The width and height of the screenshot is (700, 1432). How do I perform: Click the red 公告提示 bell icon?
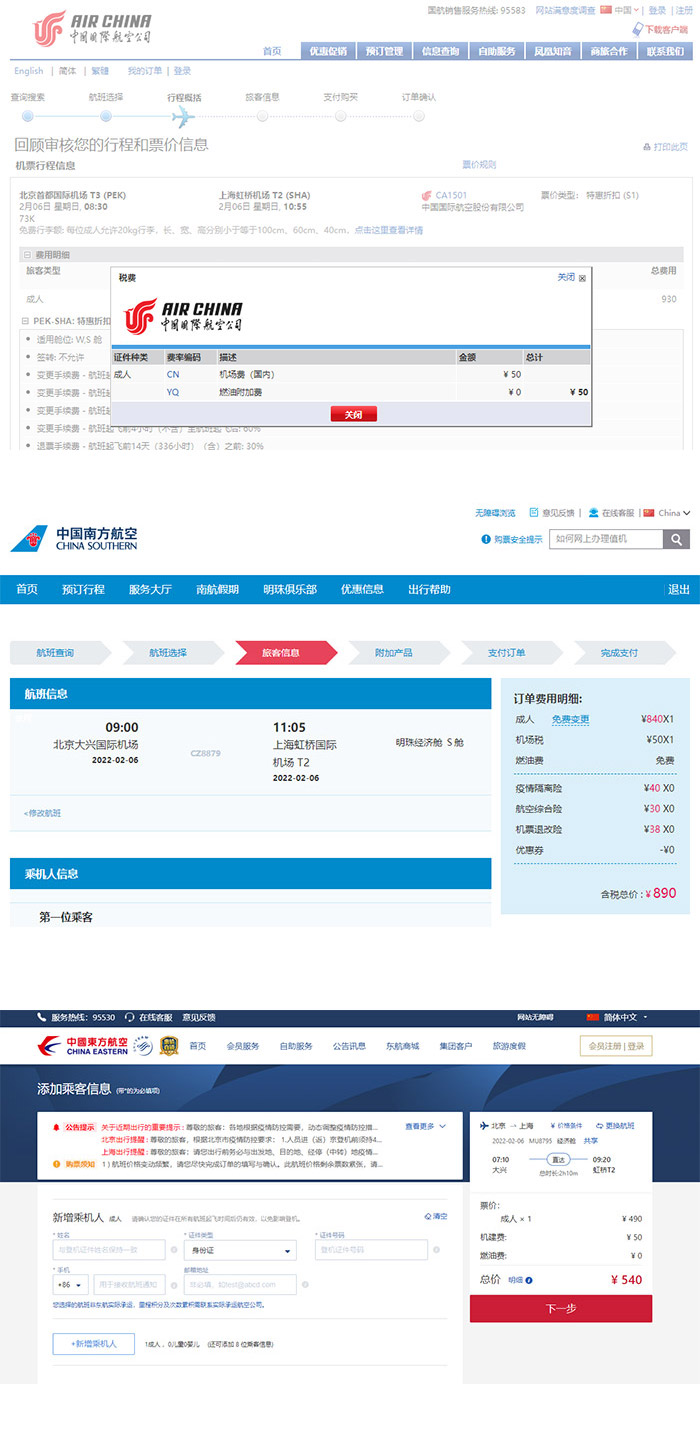pos(56,1126)
